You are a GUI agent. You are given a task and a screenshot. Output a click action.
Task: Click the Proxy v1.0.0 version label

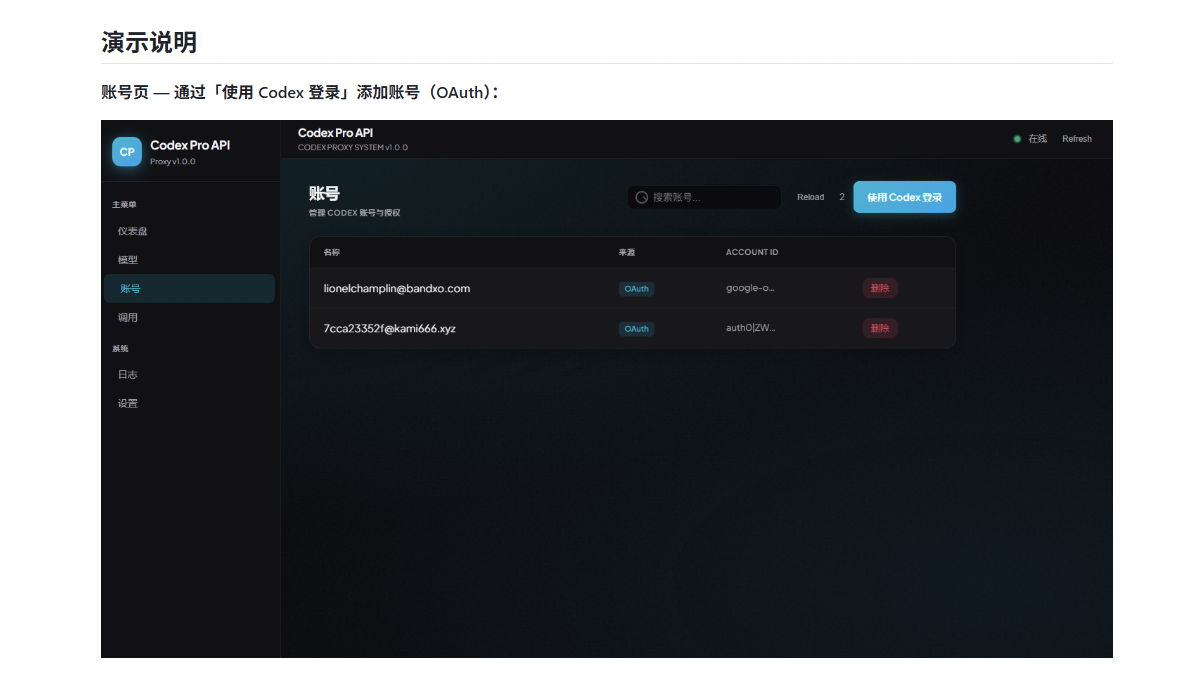click(x=173, y=161)
